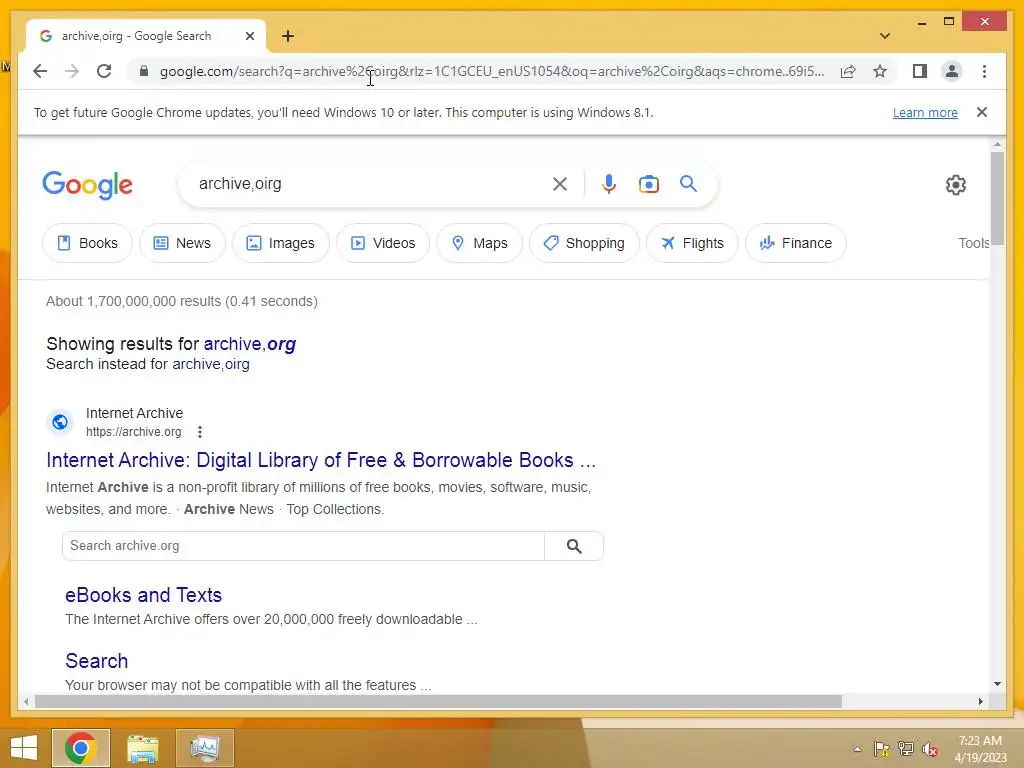Click the browser forward arrow
Image resolution: width=1024 pixels, height=768 pixels.
pos(72,71)
